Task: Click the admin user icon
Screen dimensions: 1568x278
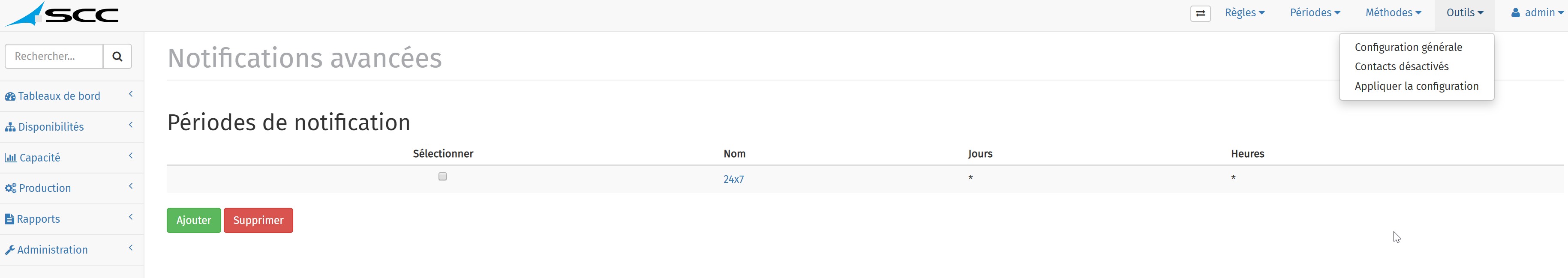Action: click(x=1516, y=13)
